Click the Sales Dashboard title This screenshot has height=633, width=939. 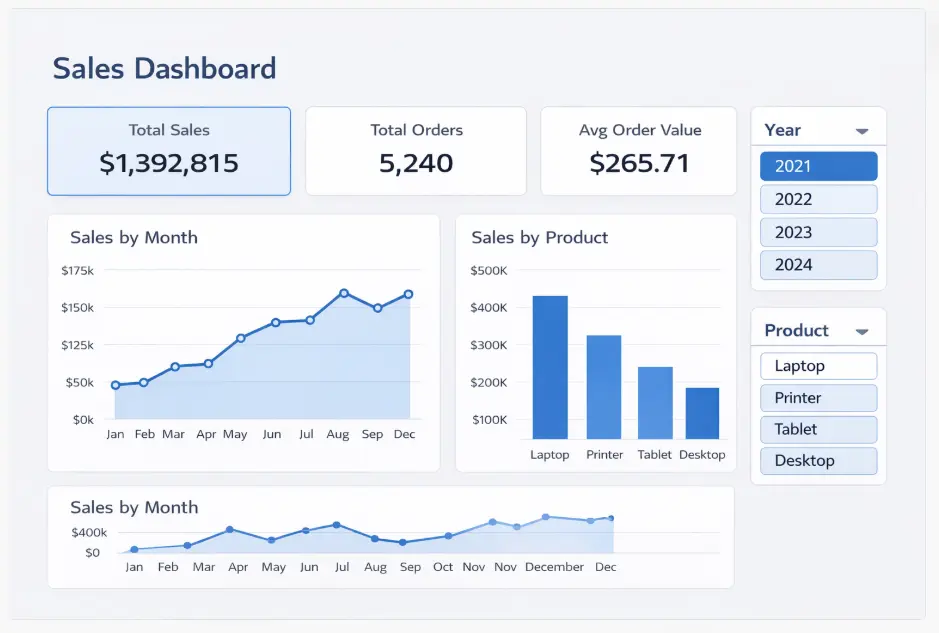click(164, 68)
